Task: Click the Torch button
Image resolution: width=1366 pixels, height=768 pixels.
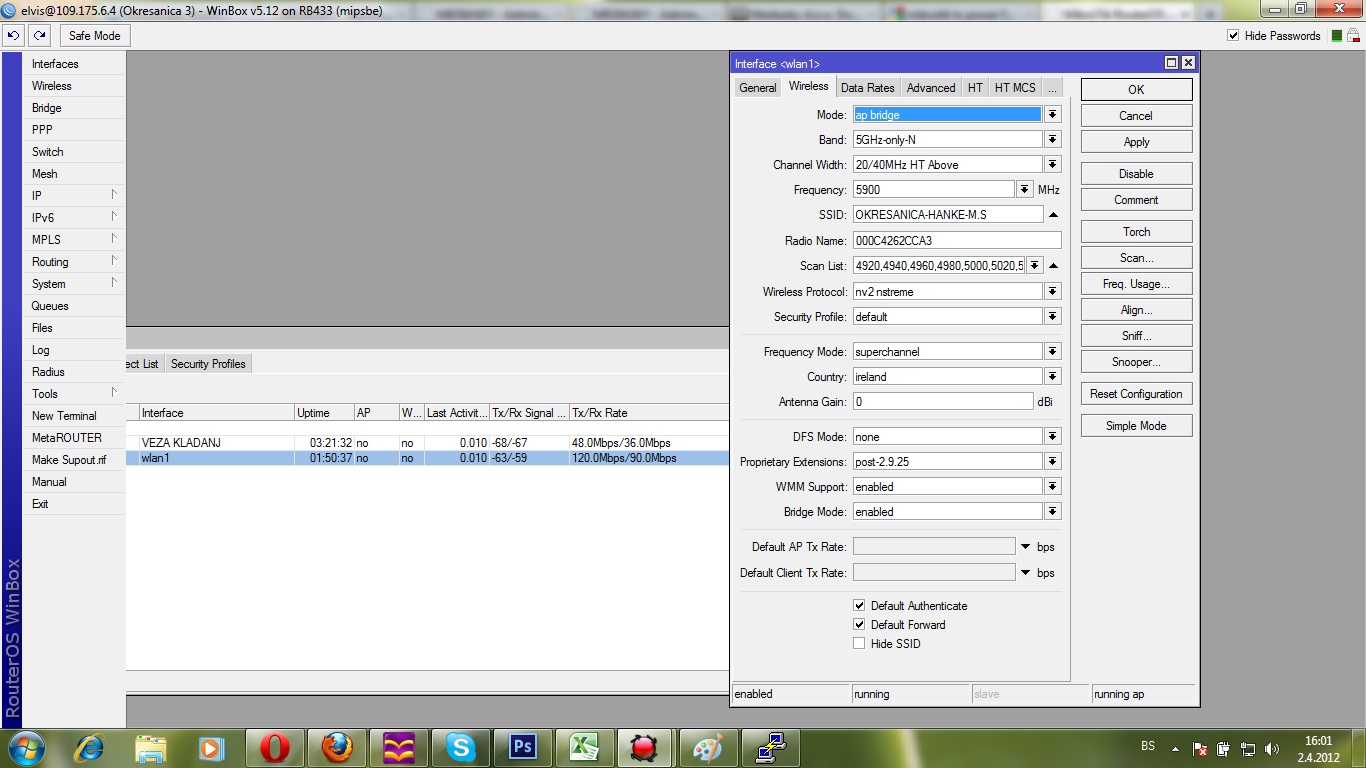Action: tap(1136, 232)
